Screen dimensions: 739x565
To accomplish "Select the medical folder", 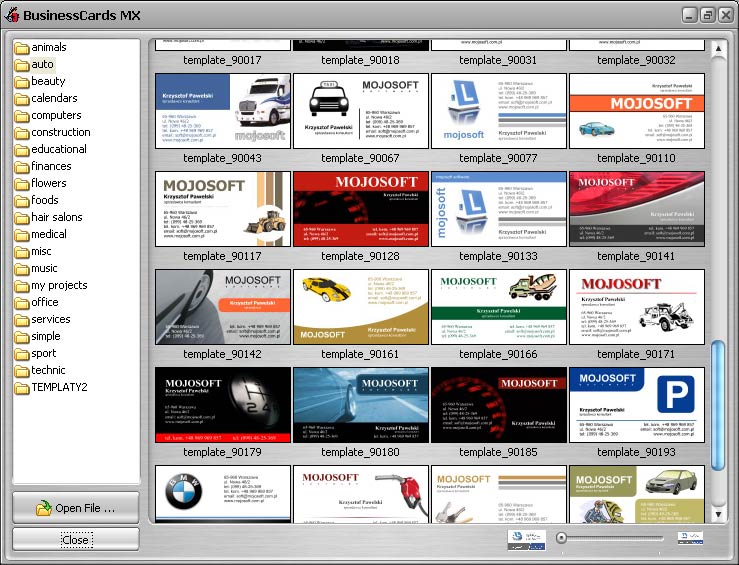I will (x=41, y=234).
